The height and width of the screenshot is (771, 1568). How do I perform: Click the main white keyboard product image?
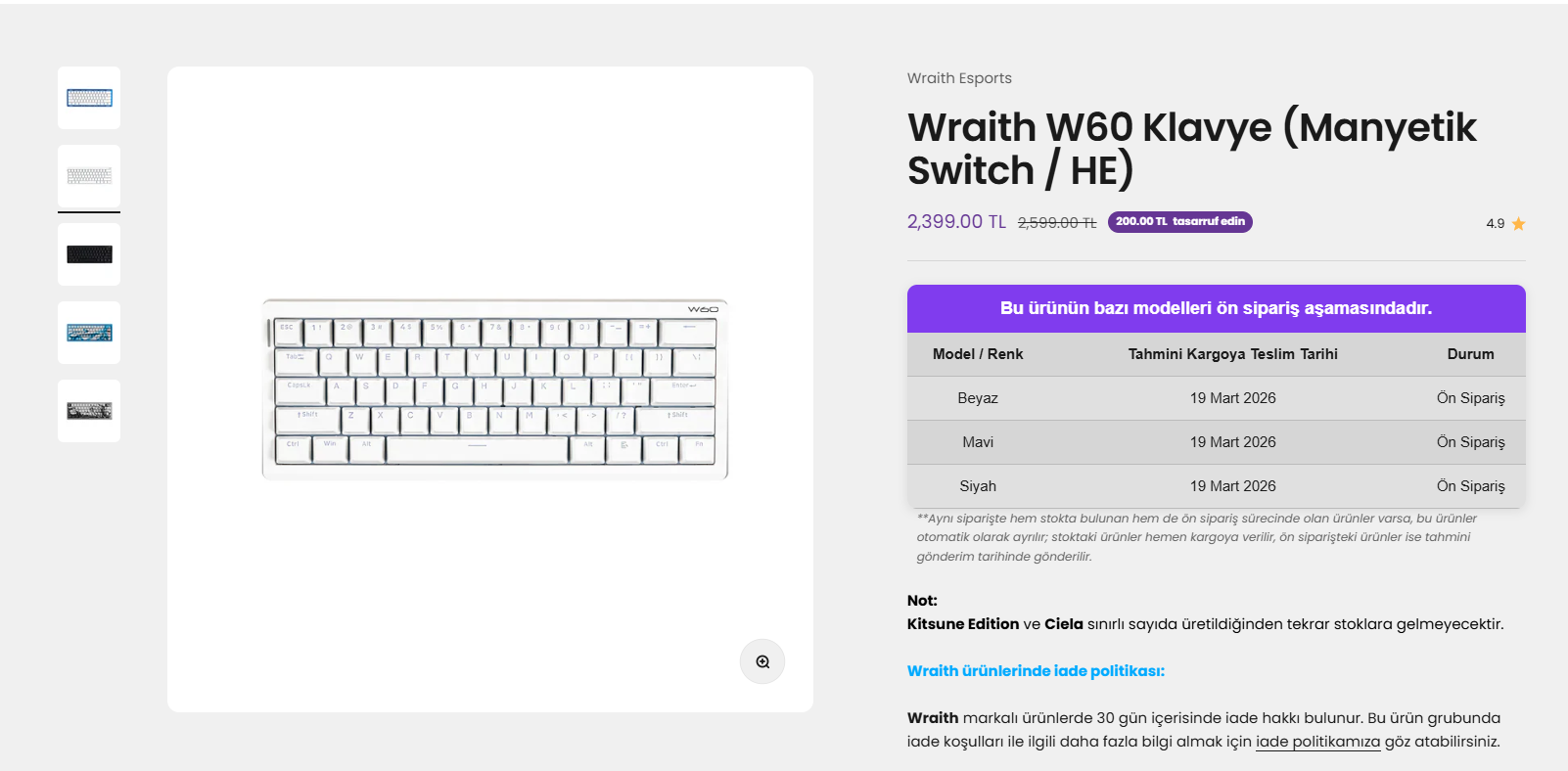pos(494,389)
